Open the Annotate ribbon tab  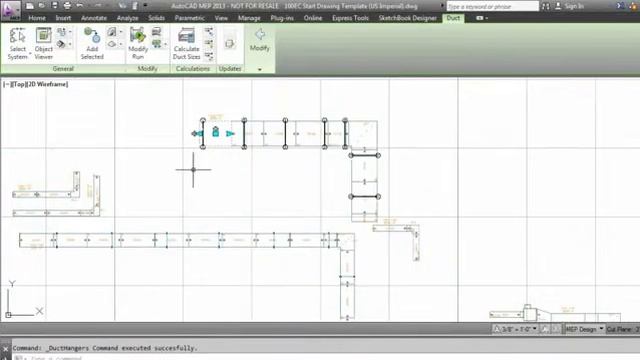coord(94,18)
